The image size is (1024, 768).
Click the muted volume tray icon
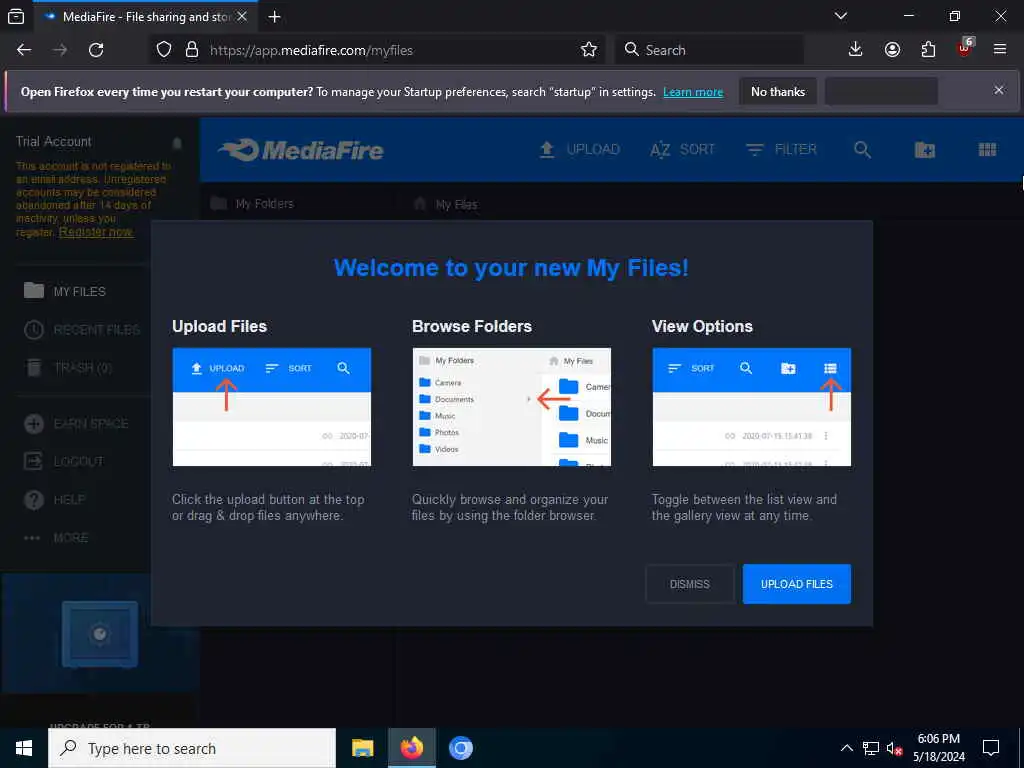(x=894, y=748)
